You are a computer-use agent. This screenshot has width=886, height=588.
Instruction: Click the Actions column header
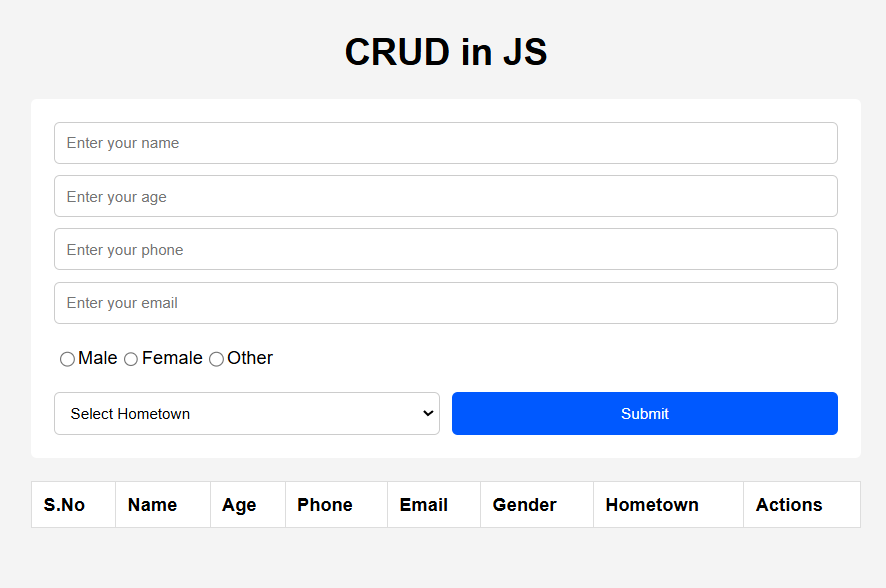click(x=789, y=505)
